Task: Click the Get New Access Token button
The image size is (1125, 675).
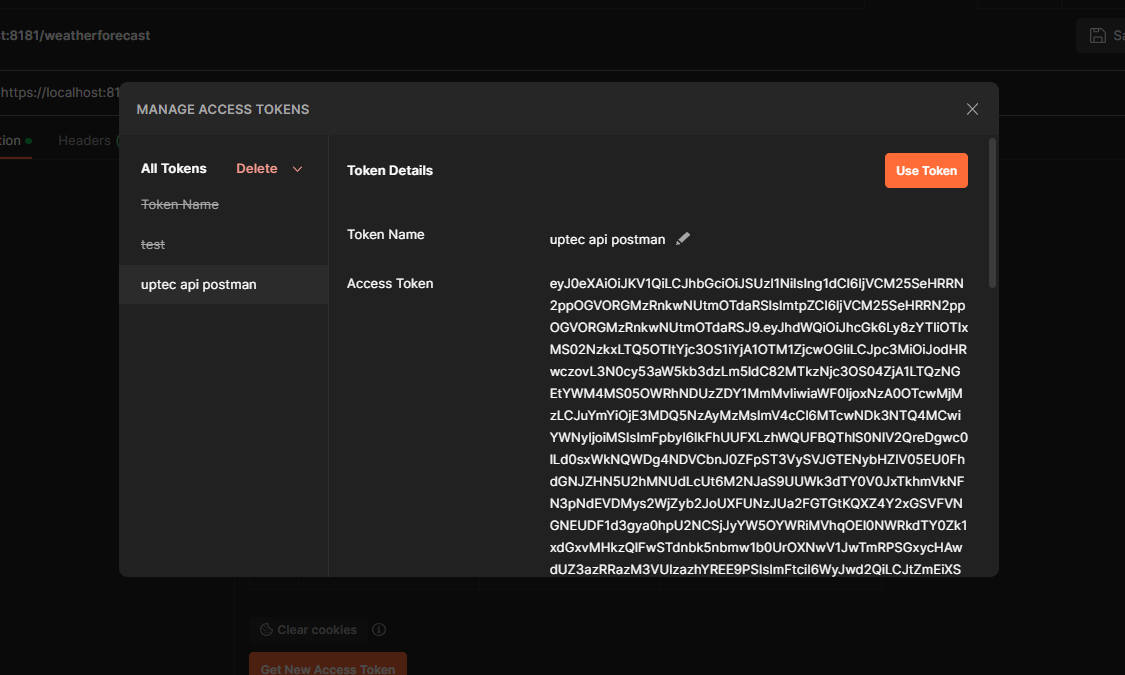Action: (x=327, y=667)
